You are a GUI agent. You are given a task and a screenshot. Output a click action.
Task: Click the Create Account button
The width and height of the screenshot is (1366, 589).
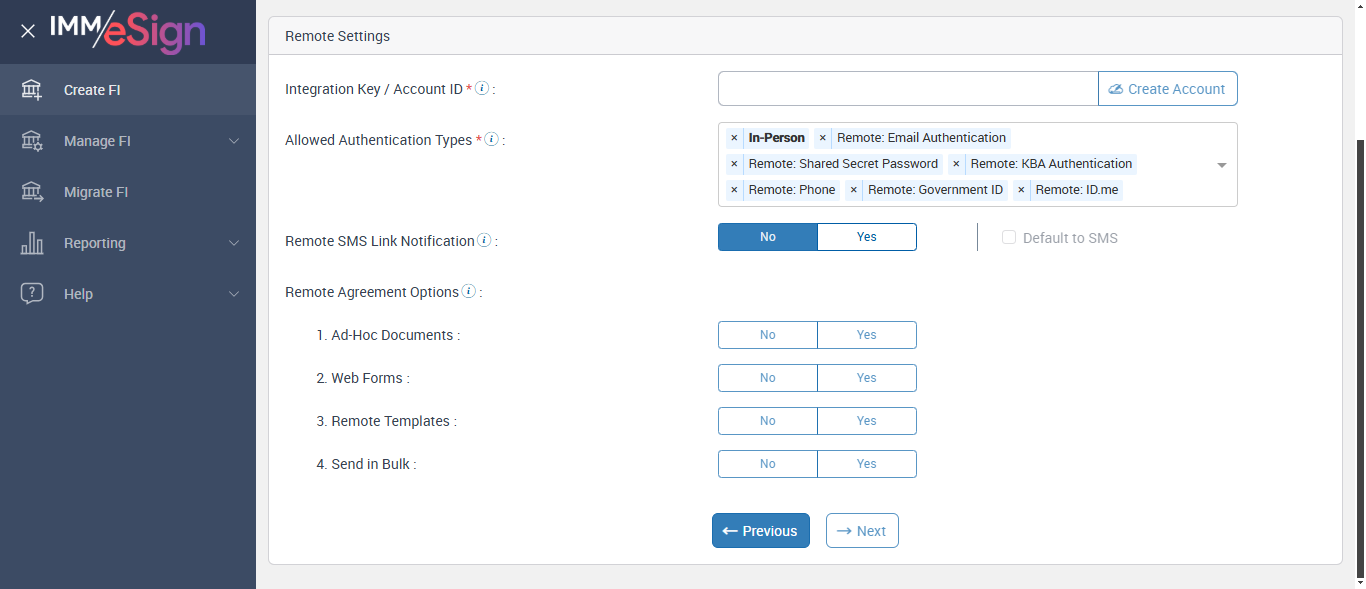1167,89
